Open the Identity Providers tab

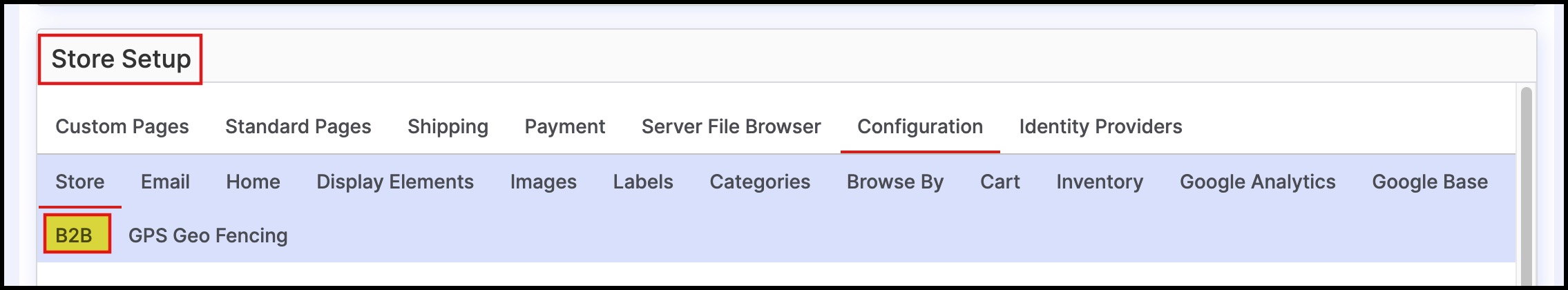1100,126
